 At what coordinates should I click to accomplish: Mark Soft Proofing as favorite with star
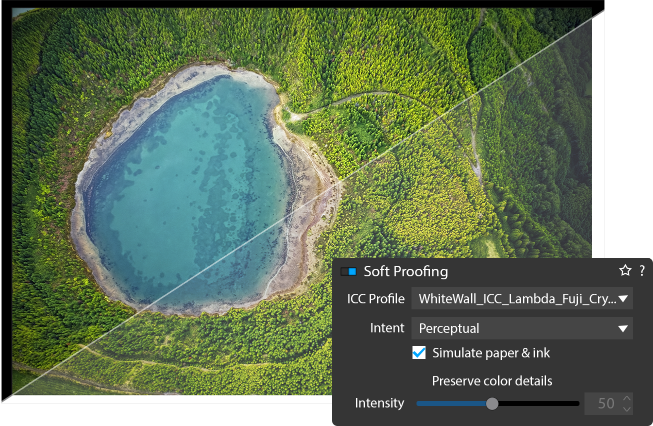[x=625, y=271]
